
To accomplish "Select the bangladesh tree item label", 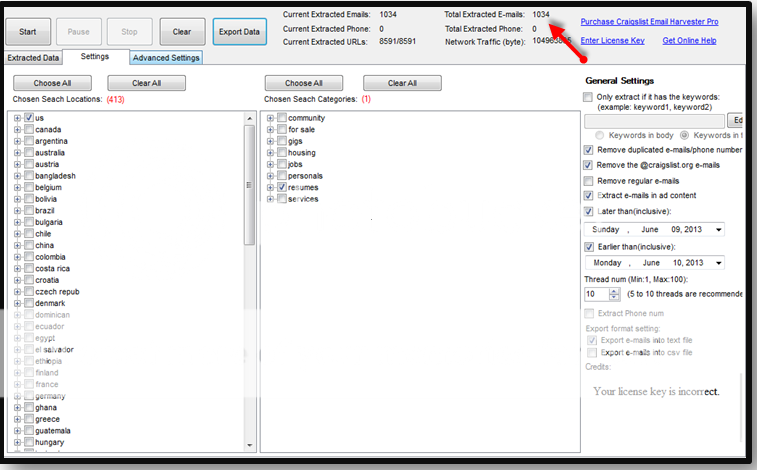I will tap(55, 176).
